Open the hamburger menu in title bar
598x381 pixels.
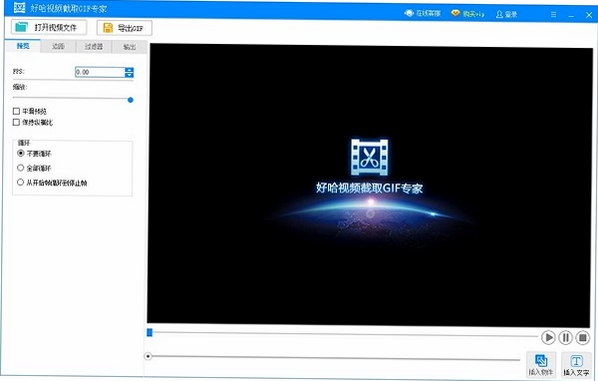click(x=553, y=14)
